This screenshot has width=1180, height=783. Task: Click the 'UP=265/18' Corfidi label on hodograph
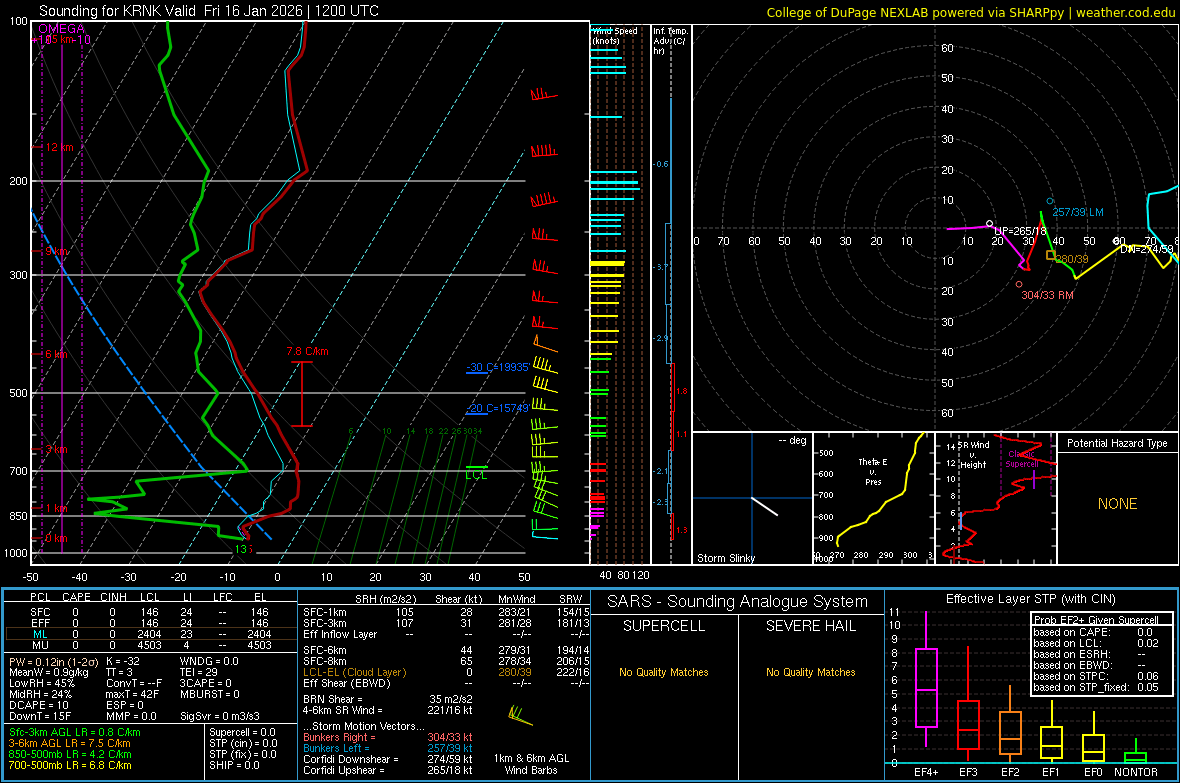coord(1020,231)
